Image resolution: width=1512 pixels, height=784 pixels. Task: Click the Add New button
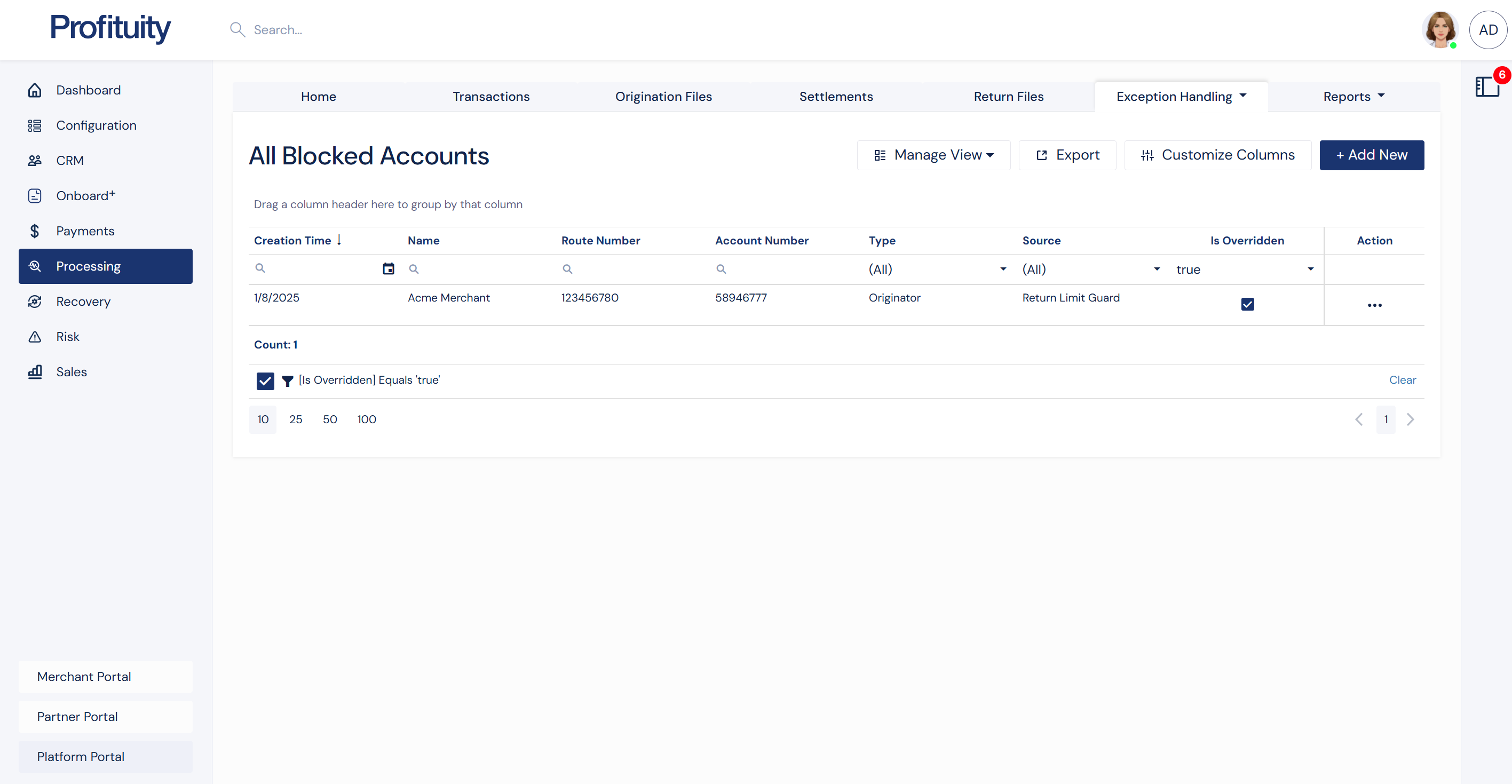[1372, 155]
